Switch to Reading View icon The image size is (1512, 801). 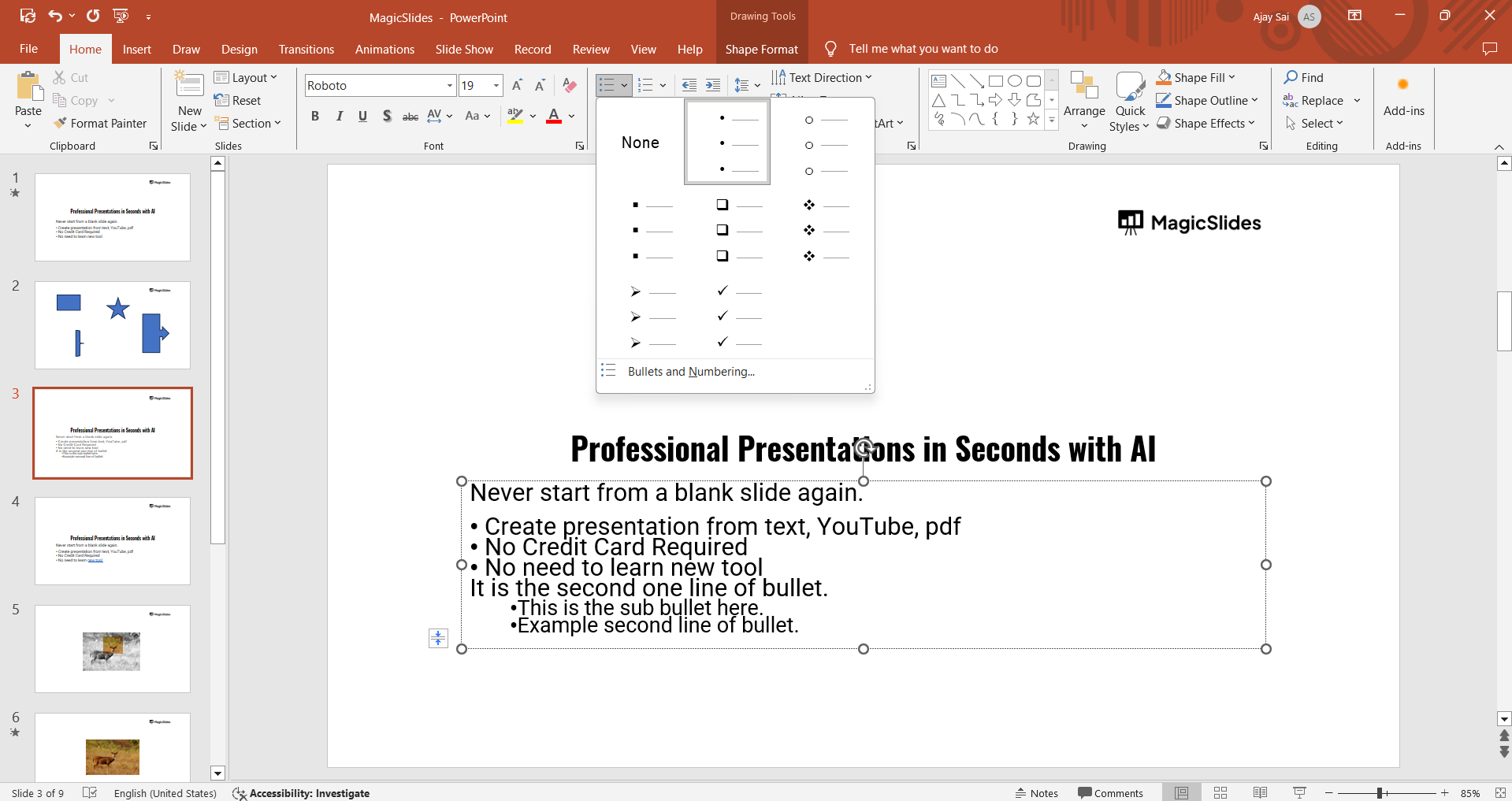(x=1260, y=792)
